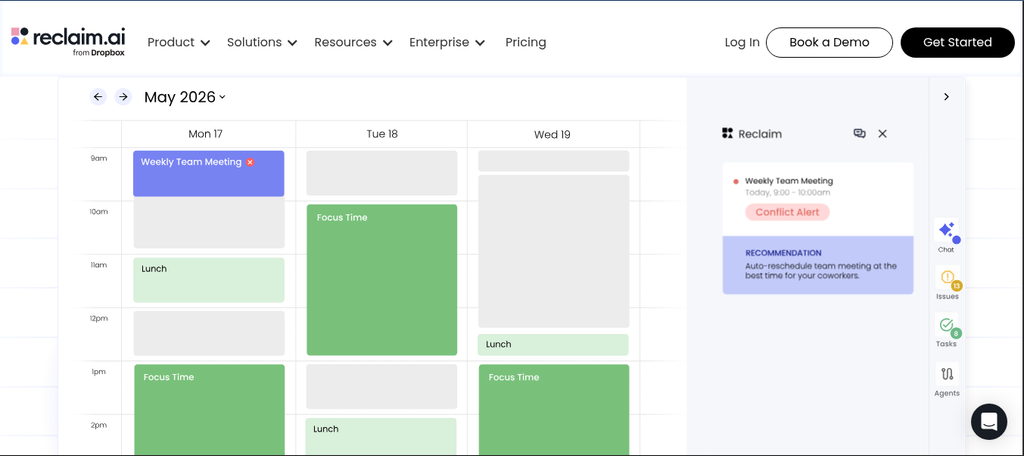Open the Pricing page
This screenshot has width=1024, height=456.
526,42
